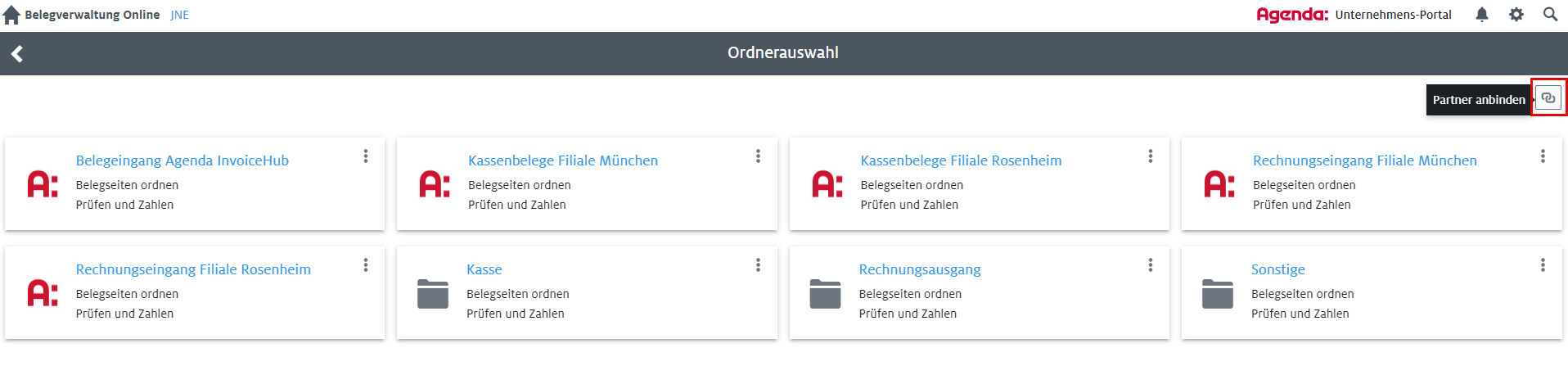Open the Belegeingang Agenda InvoiceHub folder

click(x=182, y=160)
